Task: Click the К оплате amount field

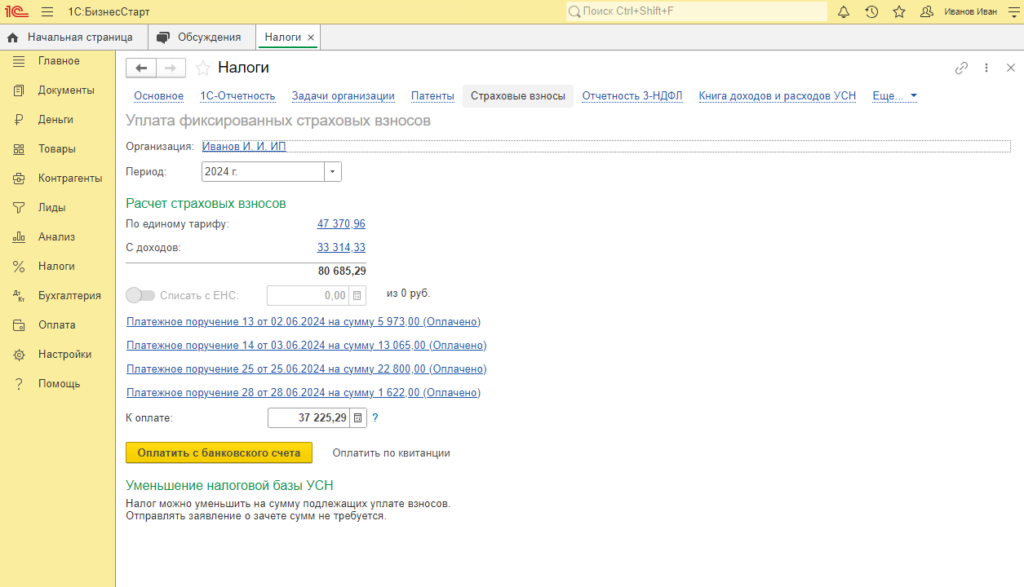Action: click(309, 418)
